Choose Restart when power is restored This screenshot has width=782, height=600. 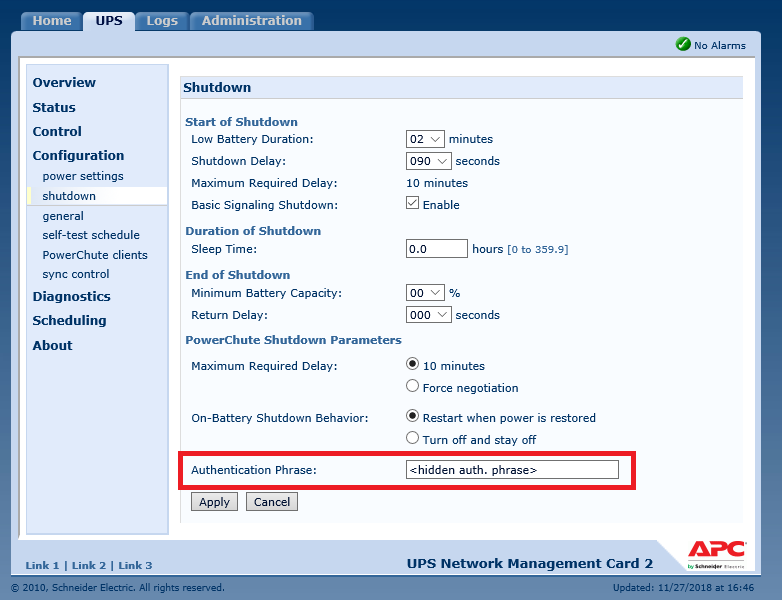click(x=412, y=415)
